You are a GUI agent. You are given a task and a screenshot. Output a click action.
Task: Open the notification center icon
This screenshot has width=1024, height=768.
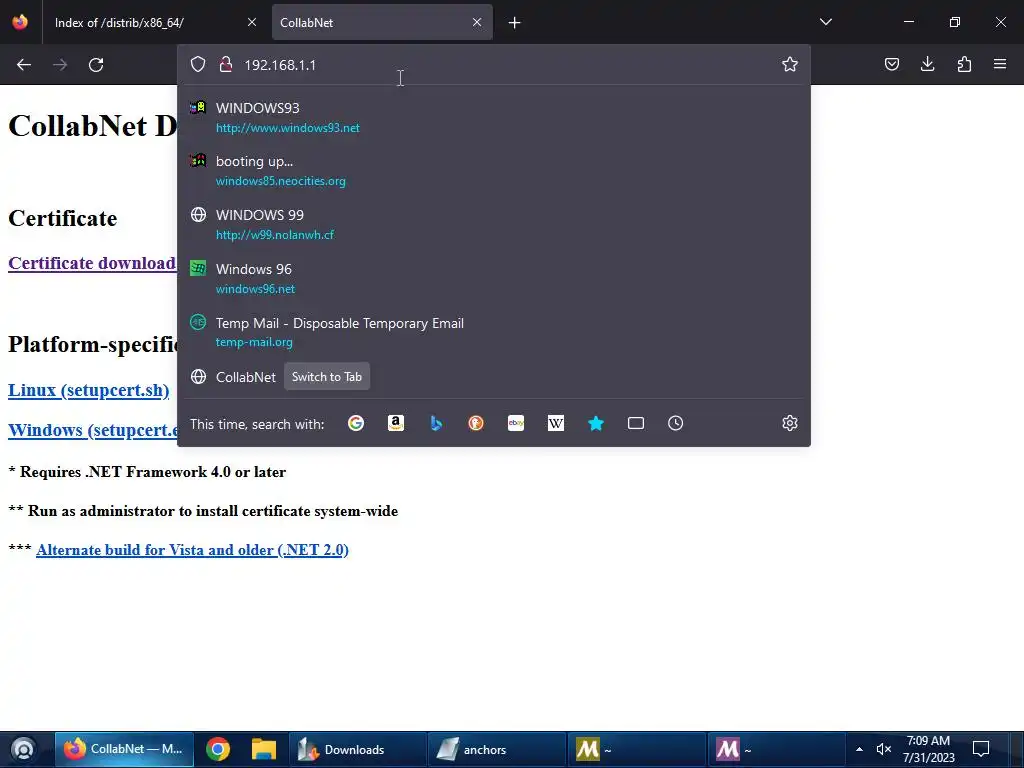981,749
